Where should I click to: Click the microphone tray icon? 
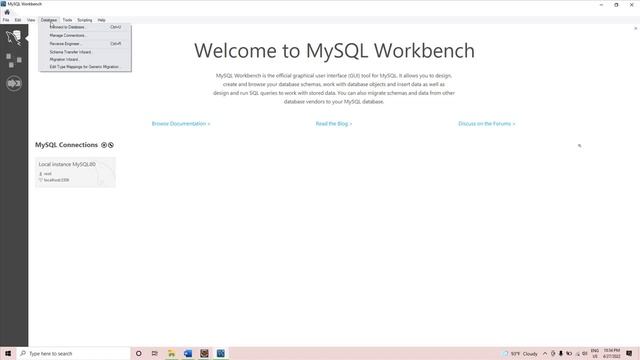coord(561,354)
